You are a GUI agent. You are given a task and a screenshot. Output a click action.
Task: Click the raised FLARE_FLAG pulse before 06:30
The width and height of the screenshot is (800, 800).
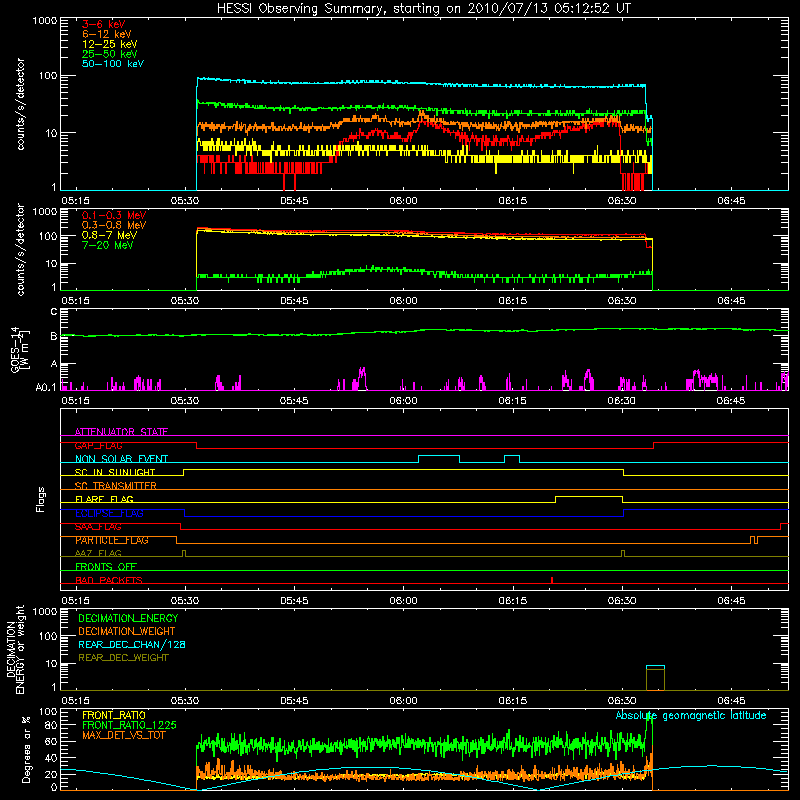pos(589,498)
